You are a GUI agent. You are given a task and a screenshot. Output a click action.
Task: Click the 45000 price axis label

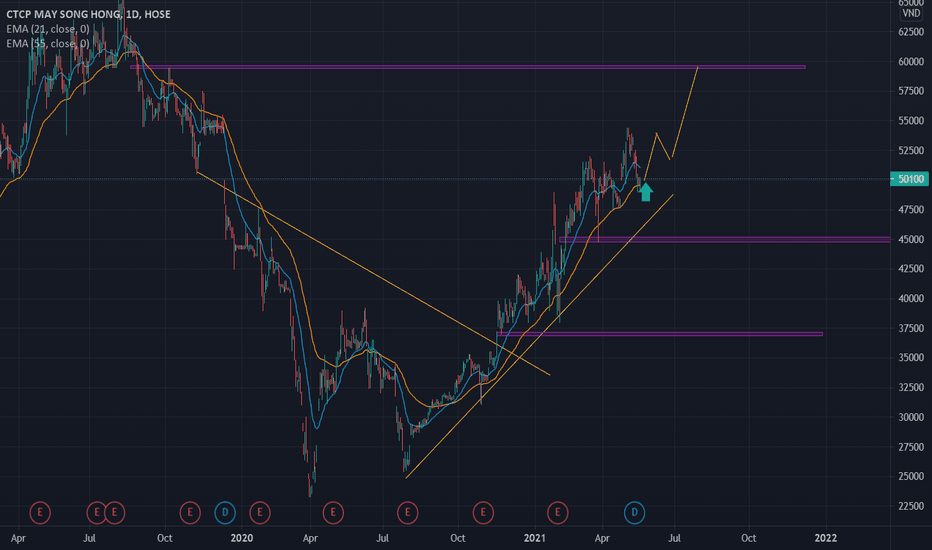pyautogui.click(x=911, y=239)
